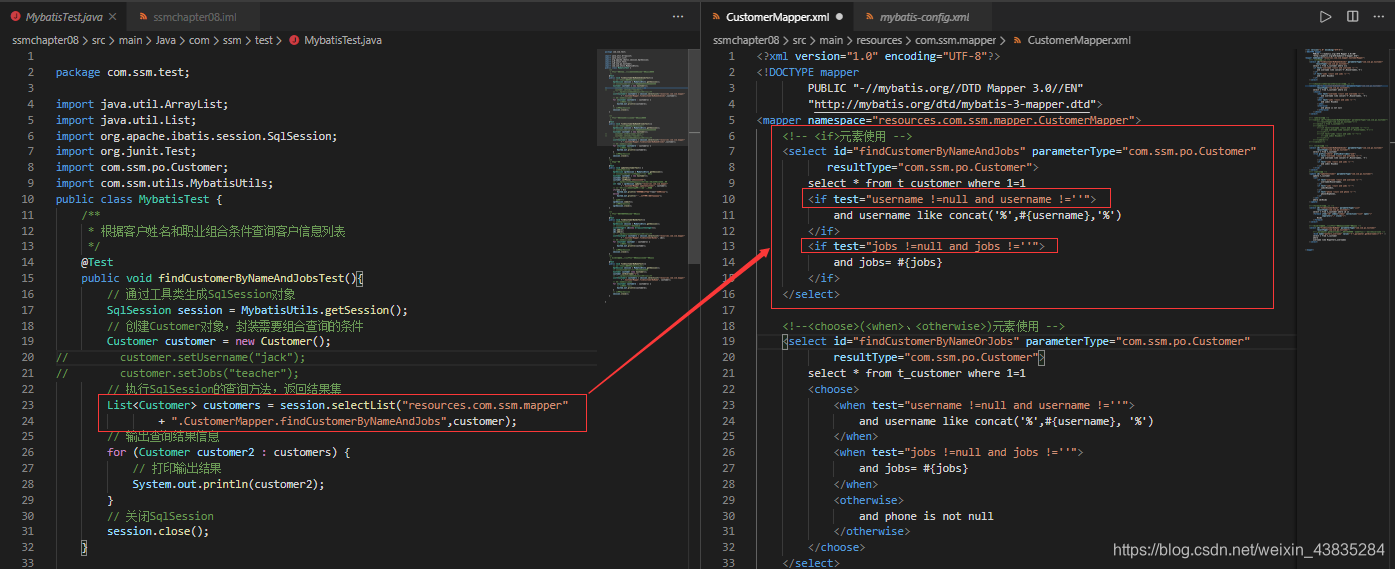Click the '<otherwise>' opening tag line
1395x569 pixels.
coord(868,500)
